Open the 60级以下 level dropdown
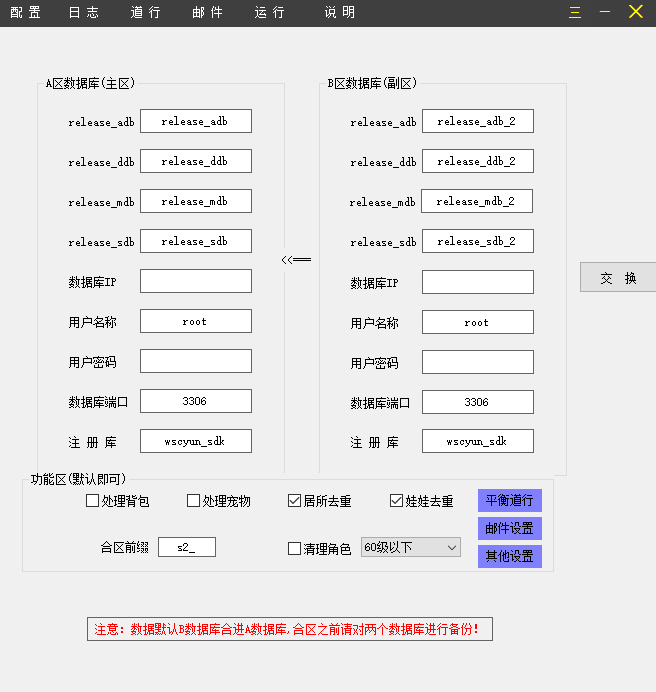This screenshot has width=656, height=692. coord(410,547)
